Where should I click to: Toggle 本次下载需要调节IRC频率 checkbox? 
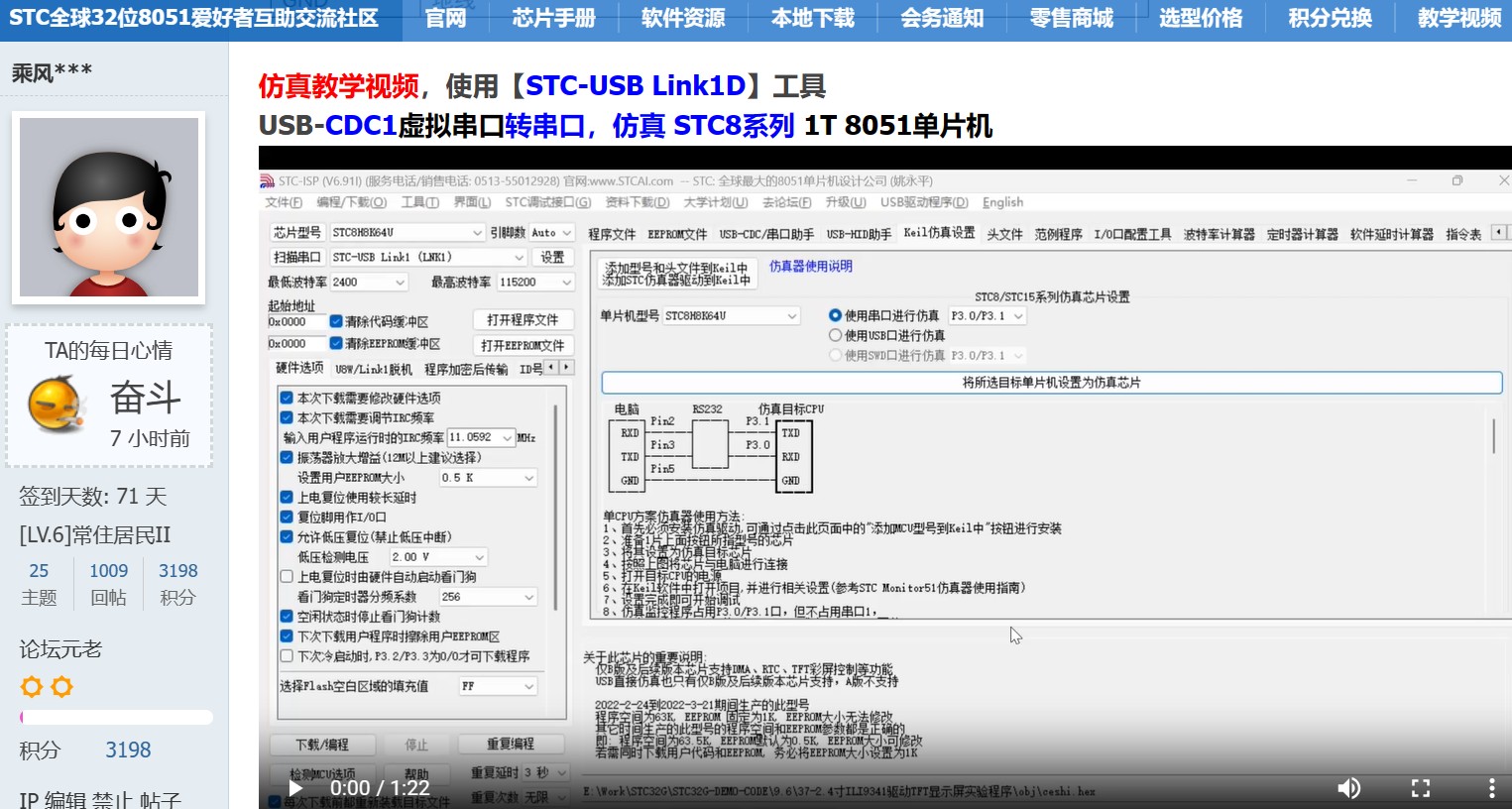(287, 417)
